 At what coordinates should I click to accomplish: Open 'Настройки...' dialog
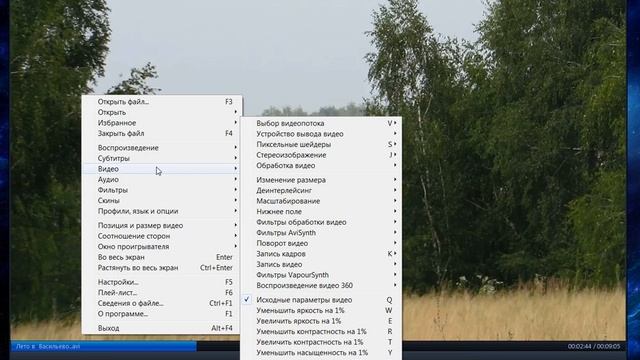pyautogui.click(x=162, y=282)
